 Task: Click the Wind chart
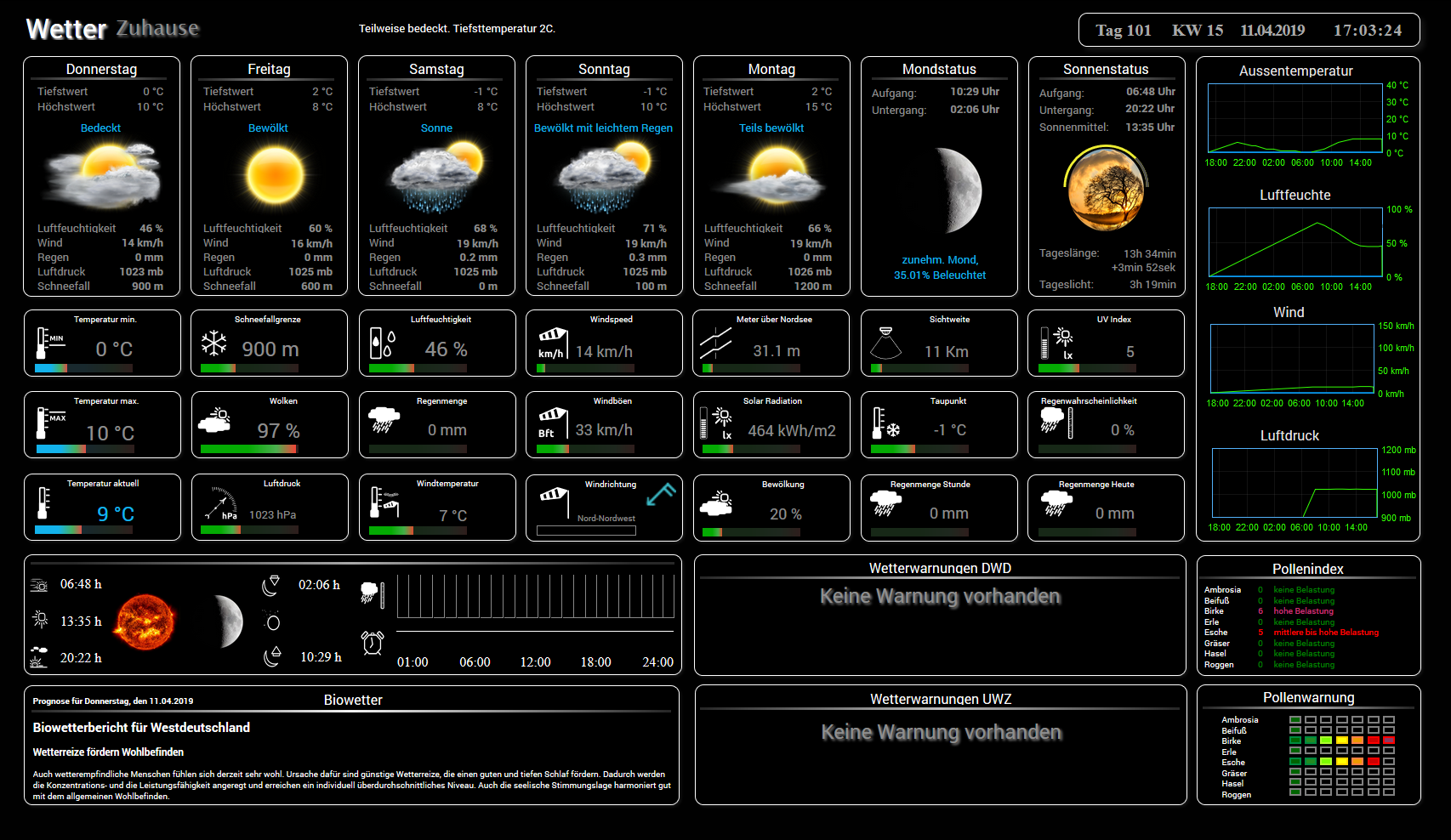coord(1293,359)
